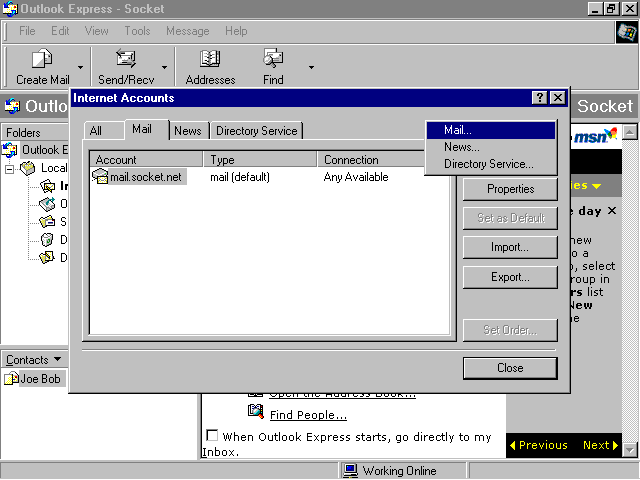Select the Outbox folder icon

click(x=47, y=204)
